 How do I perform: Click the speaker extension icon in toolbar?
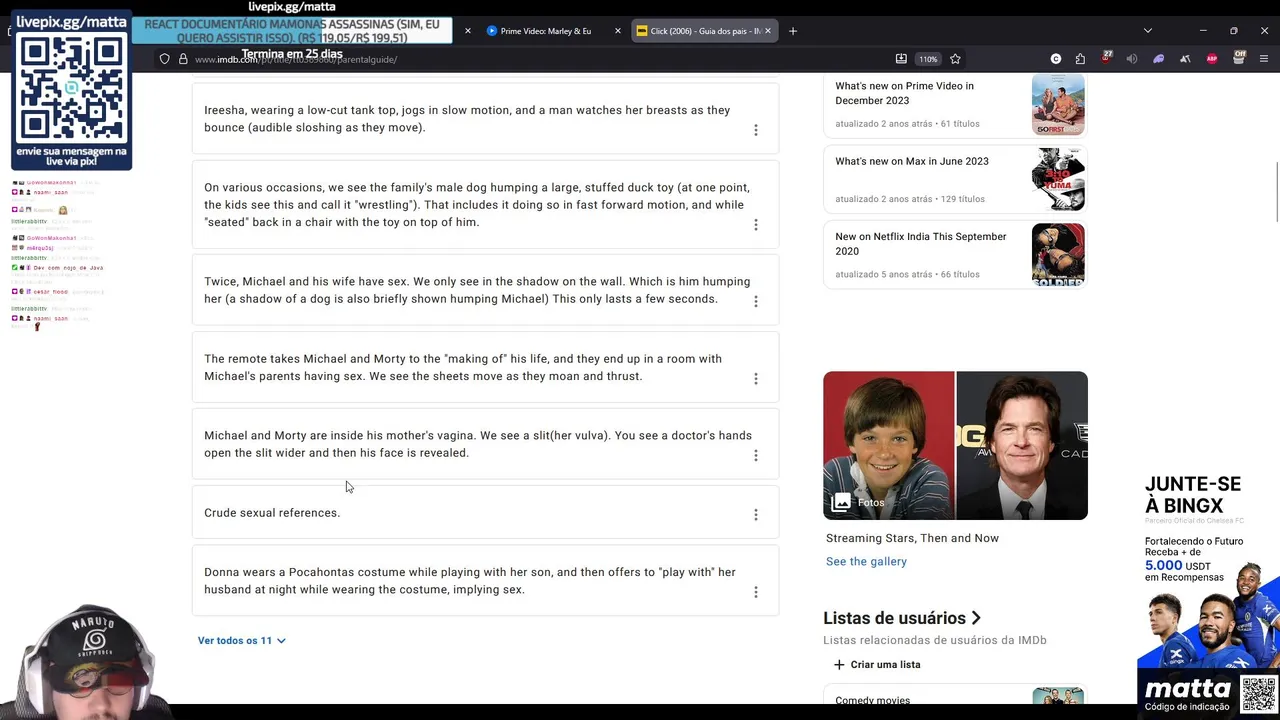pos(1132,59)
